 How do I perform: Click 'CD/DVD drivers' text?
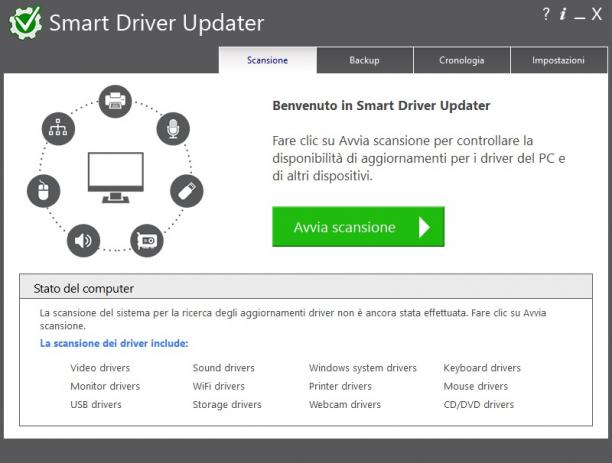479,404
